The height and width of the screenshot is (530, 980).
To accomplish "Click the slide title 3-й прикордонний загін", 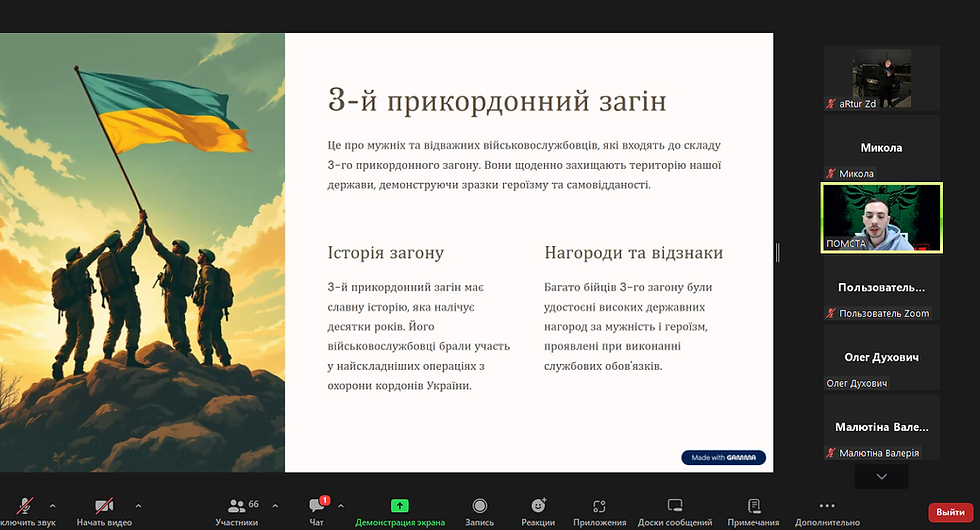I will [497, 101].
